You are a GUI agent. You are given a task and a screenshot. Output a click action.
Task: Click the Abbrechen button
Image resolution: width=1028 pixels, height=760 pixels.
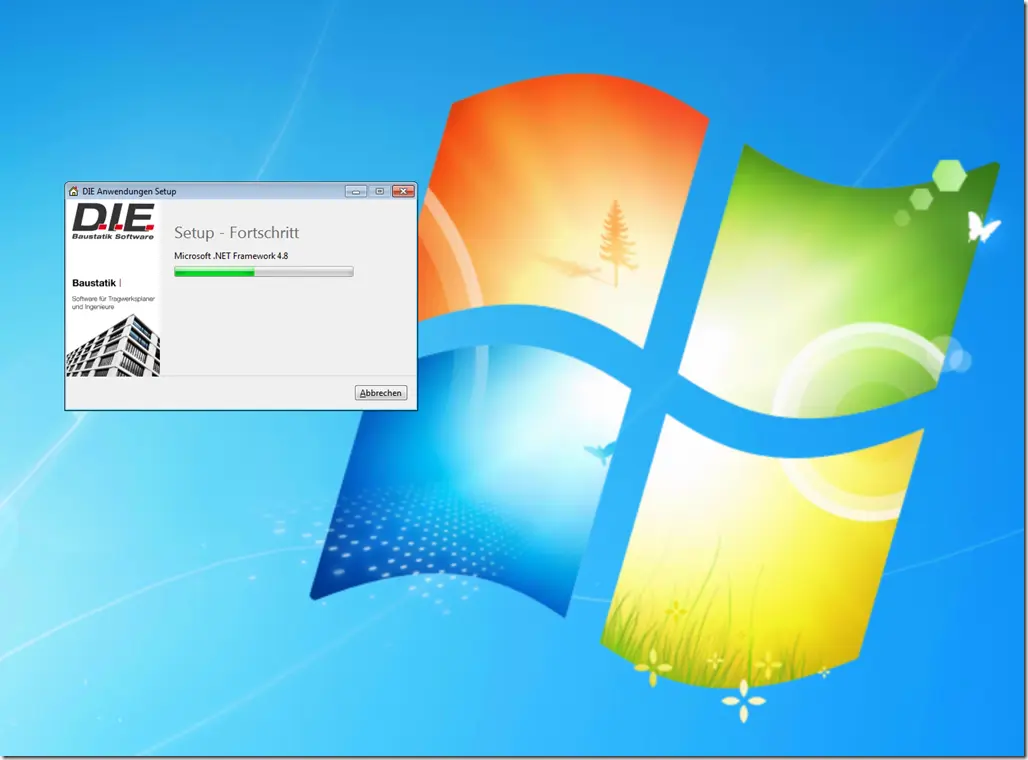click(381, 393)
